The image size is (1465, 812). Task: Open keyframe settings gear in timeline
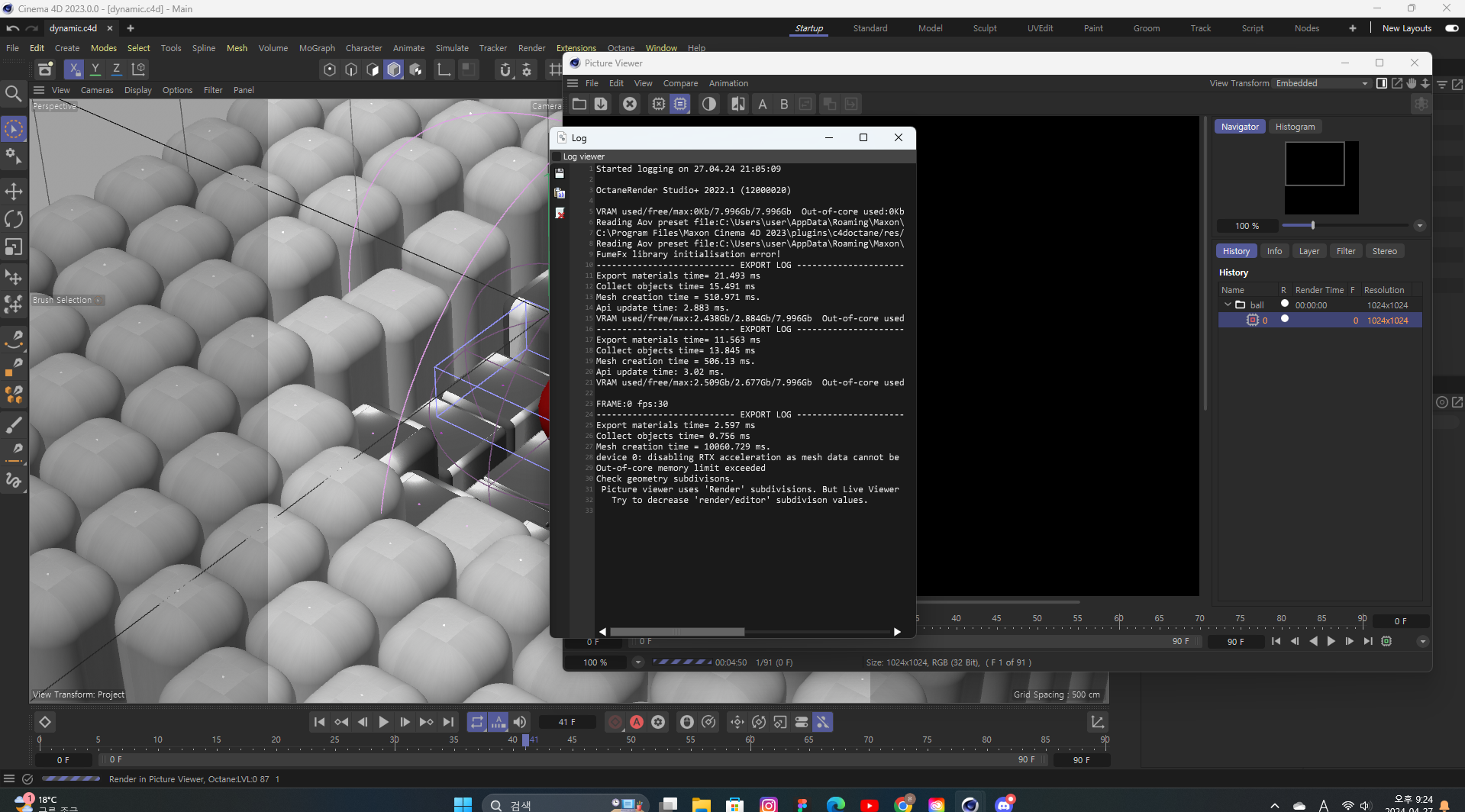[658, 722]
